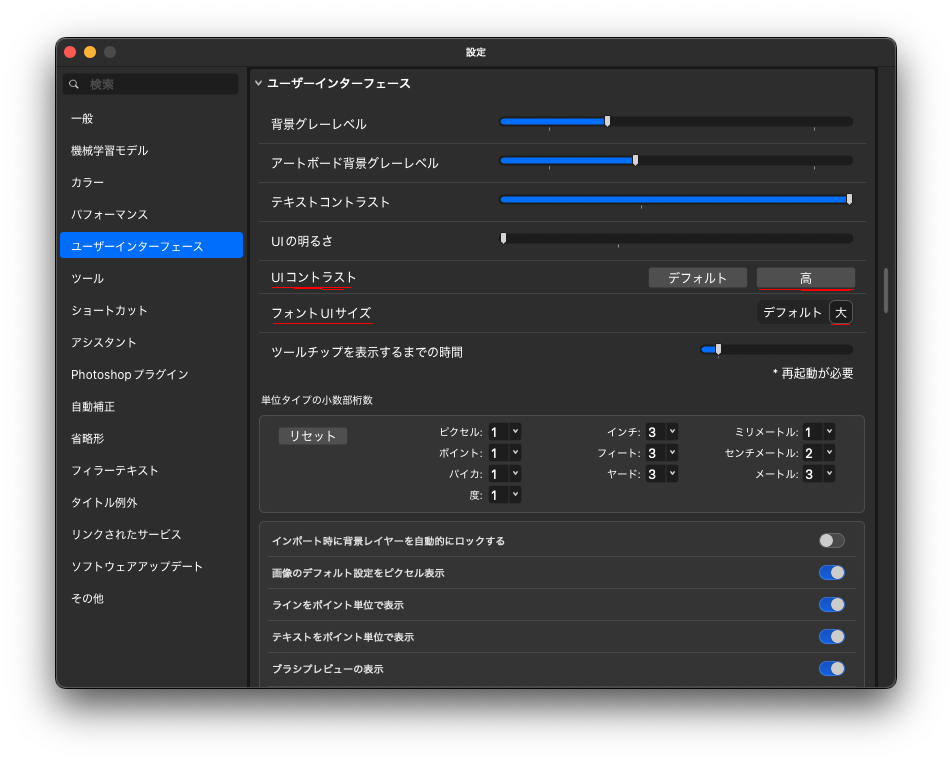Open the カラー settings category

coord(88,183)
